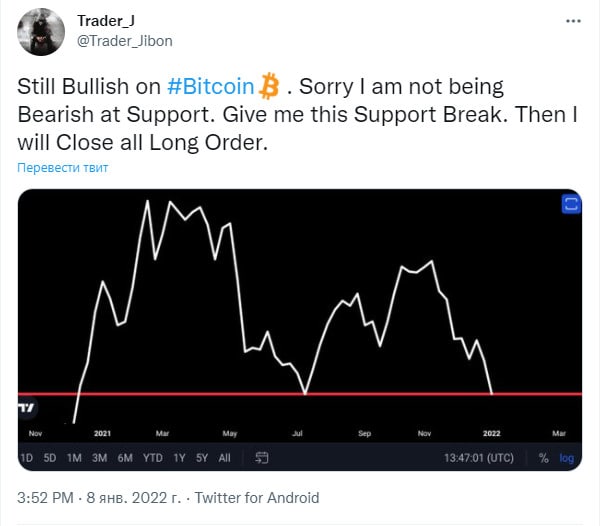Choose the 6M time range
The height and width of the screenshot is (526, 602).
coord(124,458)
